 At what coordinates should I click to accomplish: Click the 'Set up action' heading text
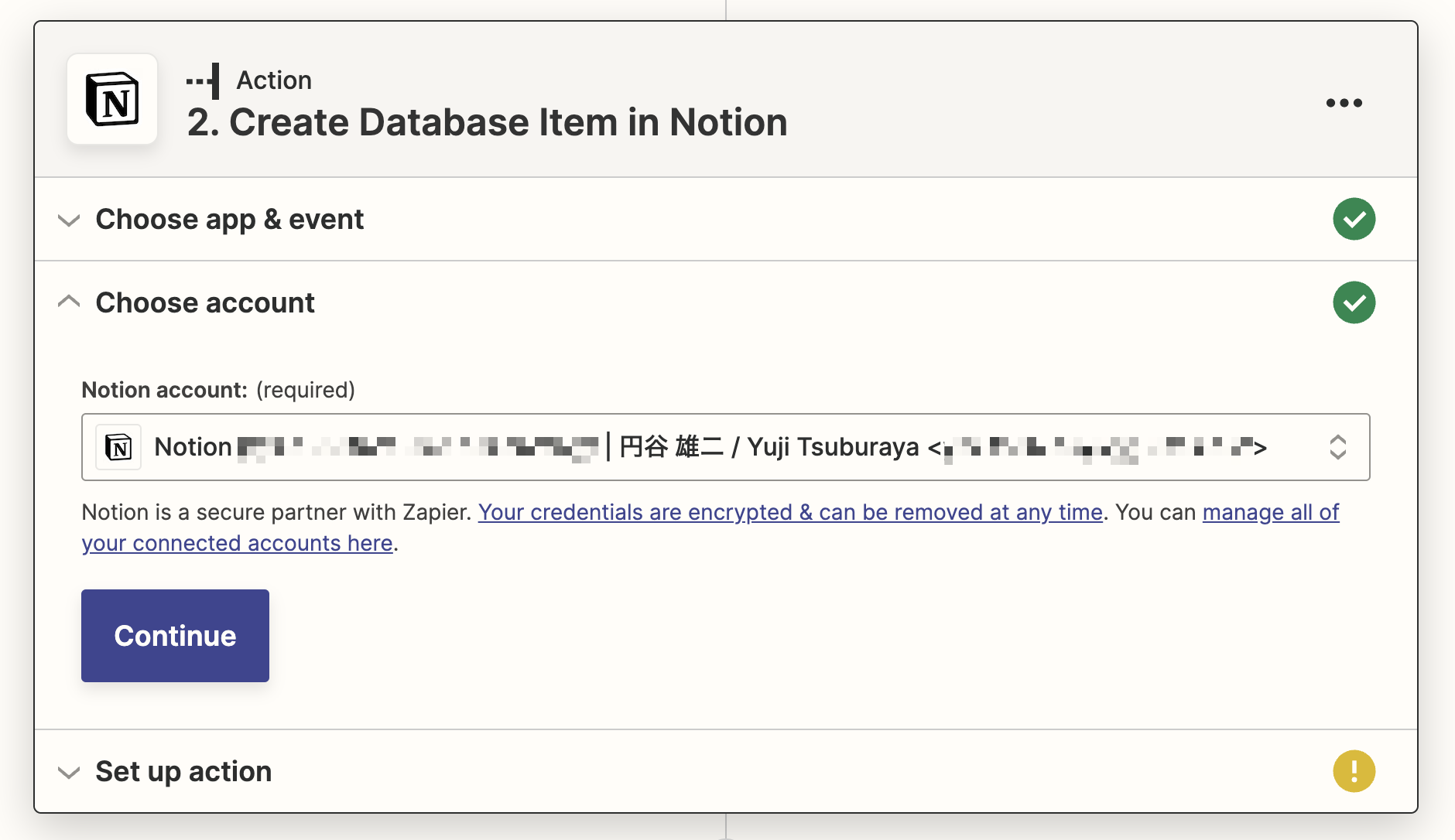[183, 772]
